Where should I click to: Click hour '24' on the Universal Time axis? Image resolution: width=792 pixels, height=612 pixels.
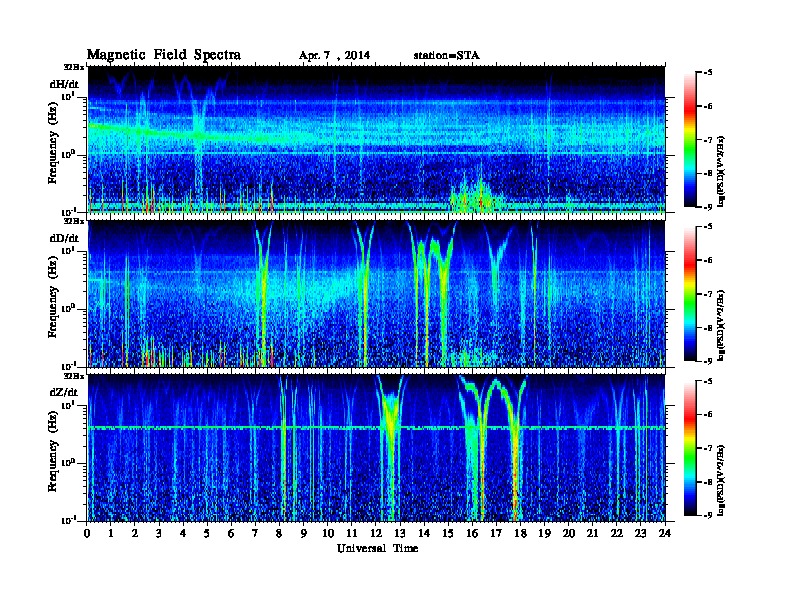click(665, 533)
